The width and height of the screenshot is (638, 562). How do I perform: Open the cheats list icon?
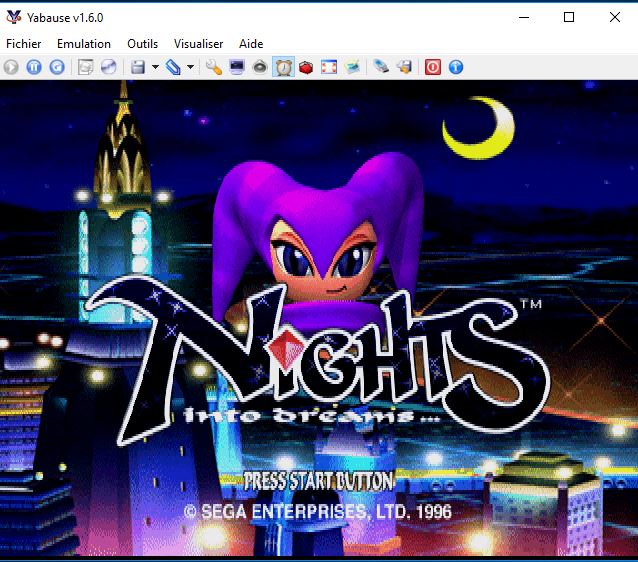click(x=404, y=67)
